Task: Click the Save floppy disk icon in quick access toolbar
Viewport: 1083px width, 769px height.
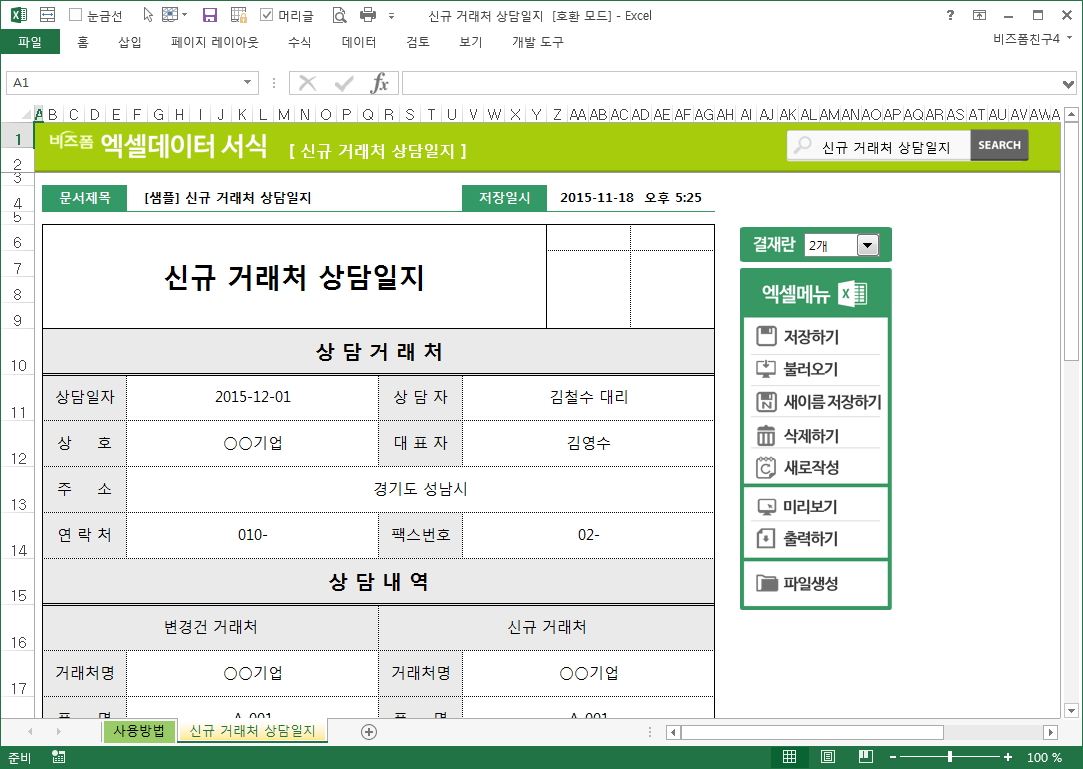Action: [210, 15]
